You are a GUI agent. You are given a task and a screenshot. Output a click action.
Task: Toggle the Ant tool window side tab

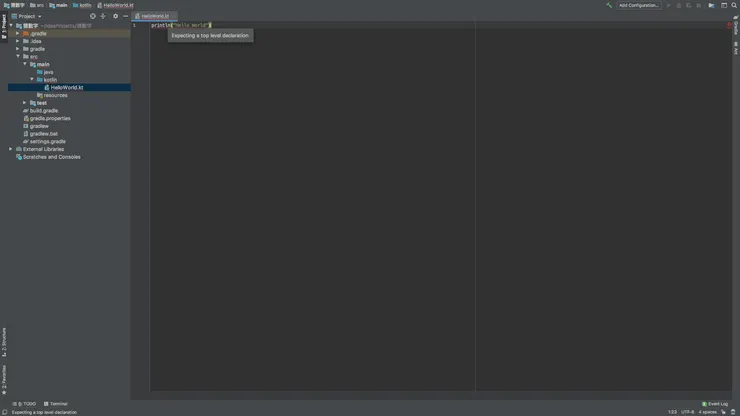736,48
